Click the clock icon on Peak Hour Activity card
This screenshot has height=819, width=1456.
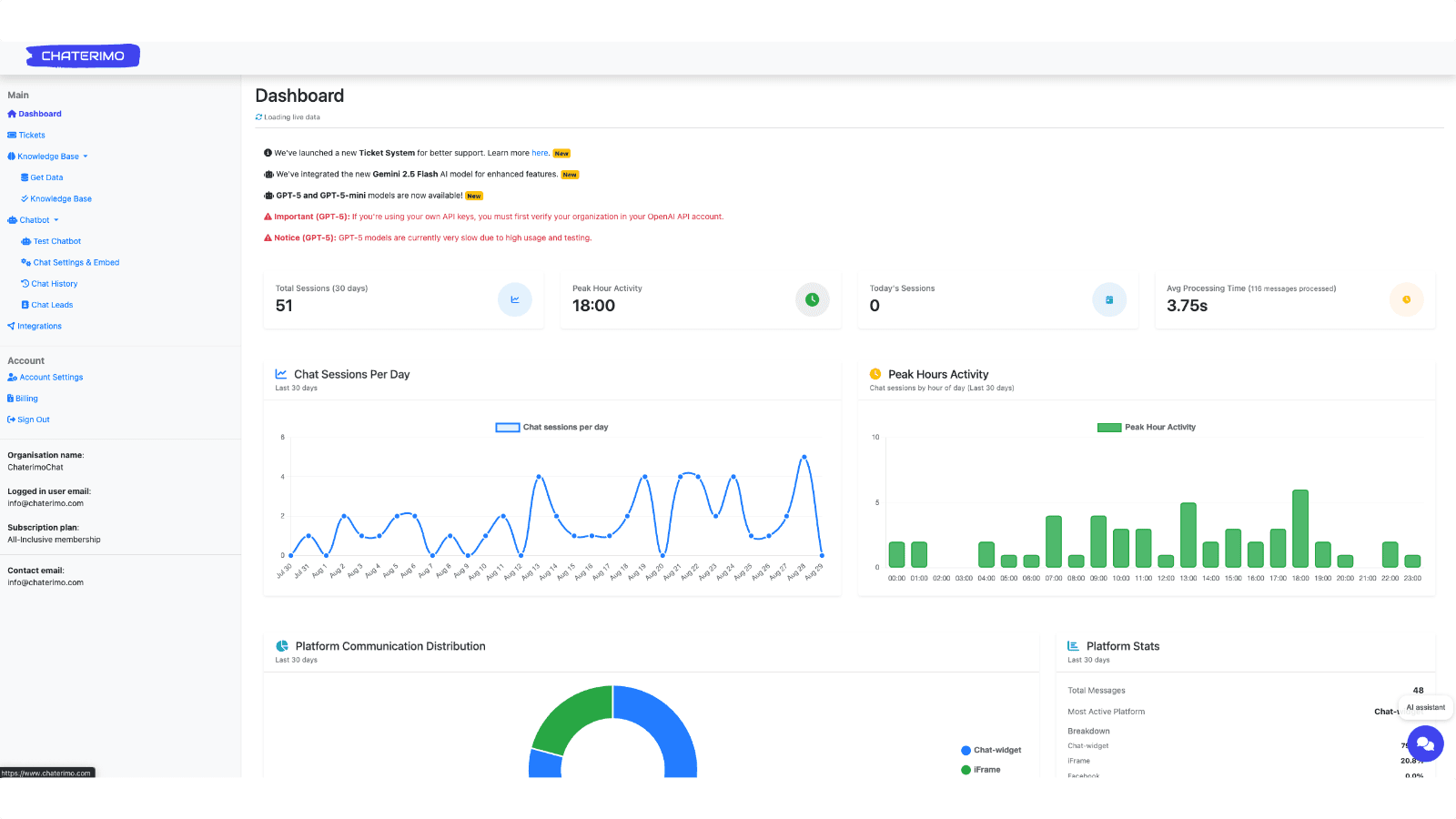[x=812, y=299]
